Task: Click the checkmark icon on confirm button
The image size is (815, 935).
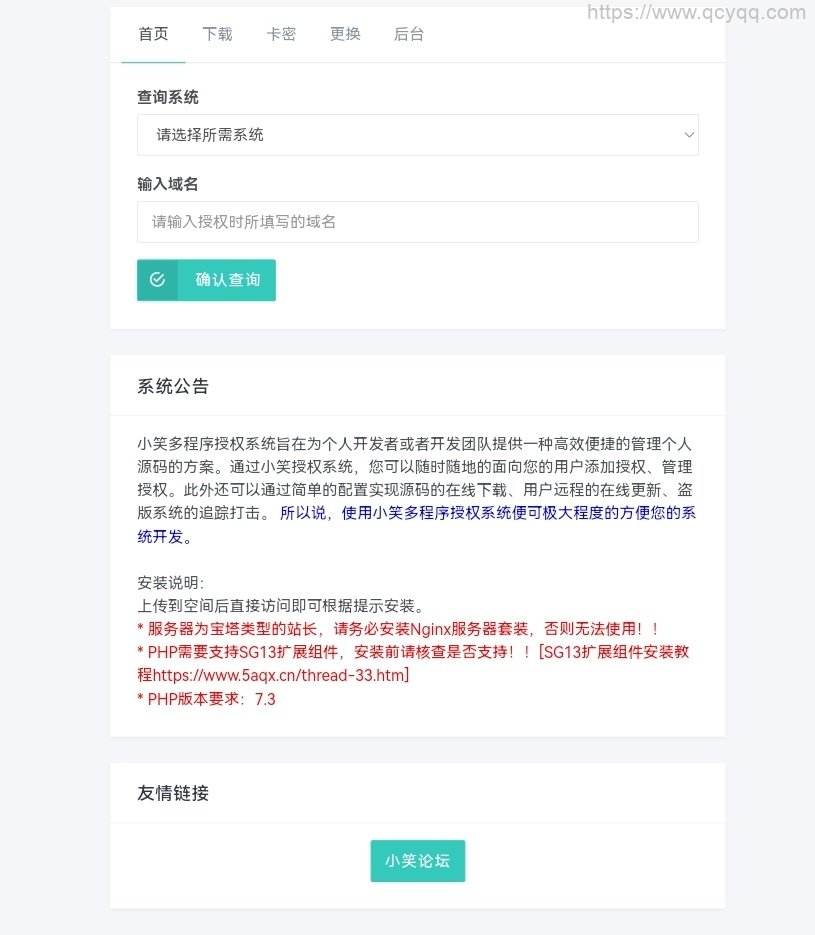Action: [157, 280]
